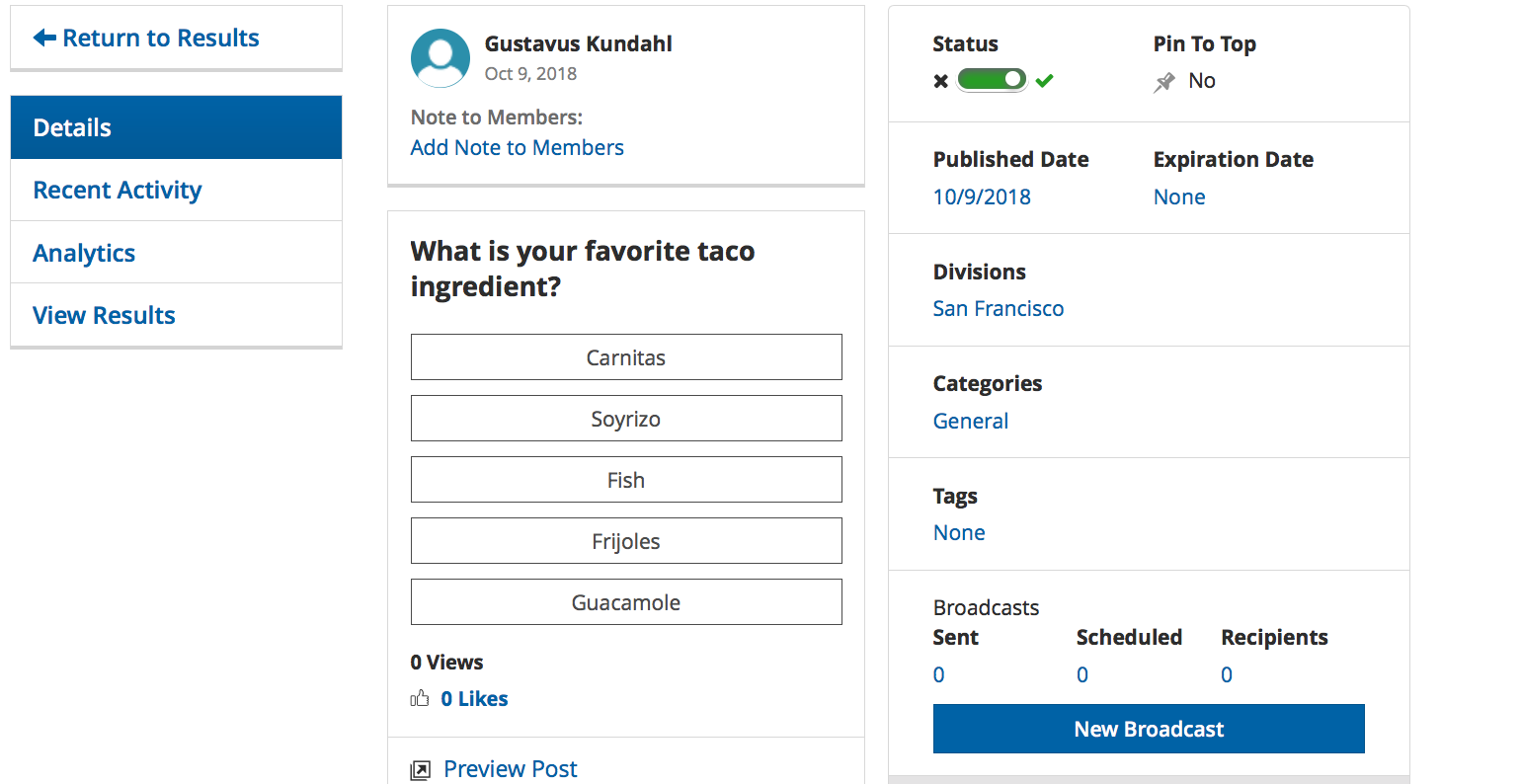Select the Carnitas poll option
The height and width of the screenshot is (784, 1521).
click(626, 357)
